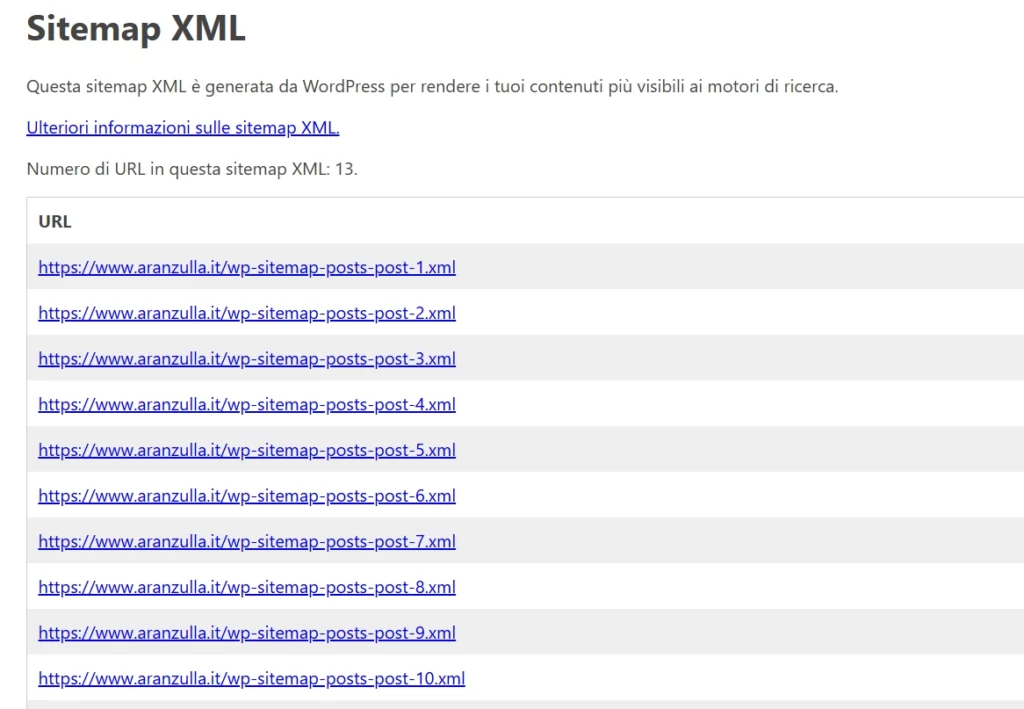Open wp-sitemap-posts-post-5.xml link
The width and height of the screenshot is (1024, 709).
247,450
